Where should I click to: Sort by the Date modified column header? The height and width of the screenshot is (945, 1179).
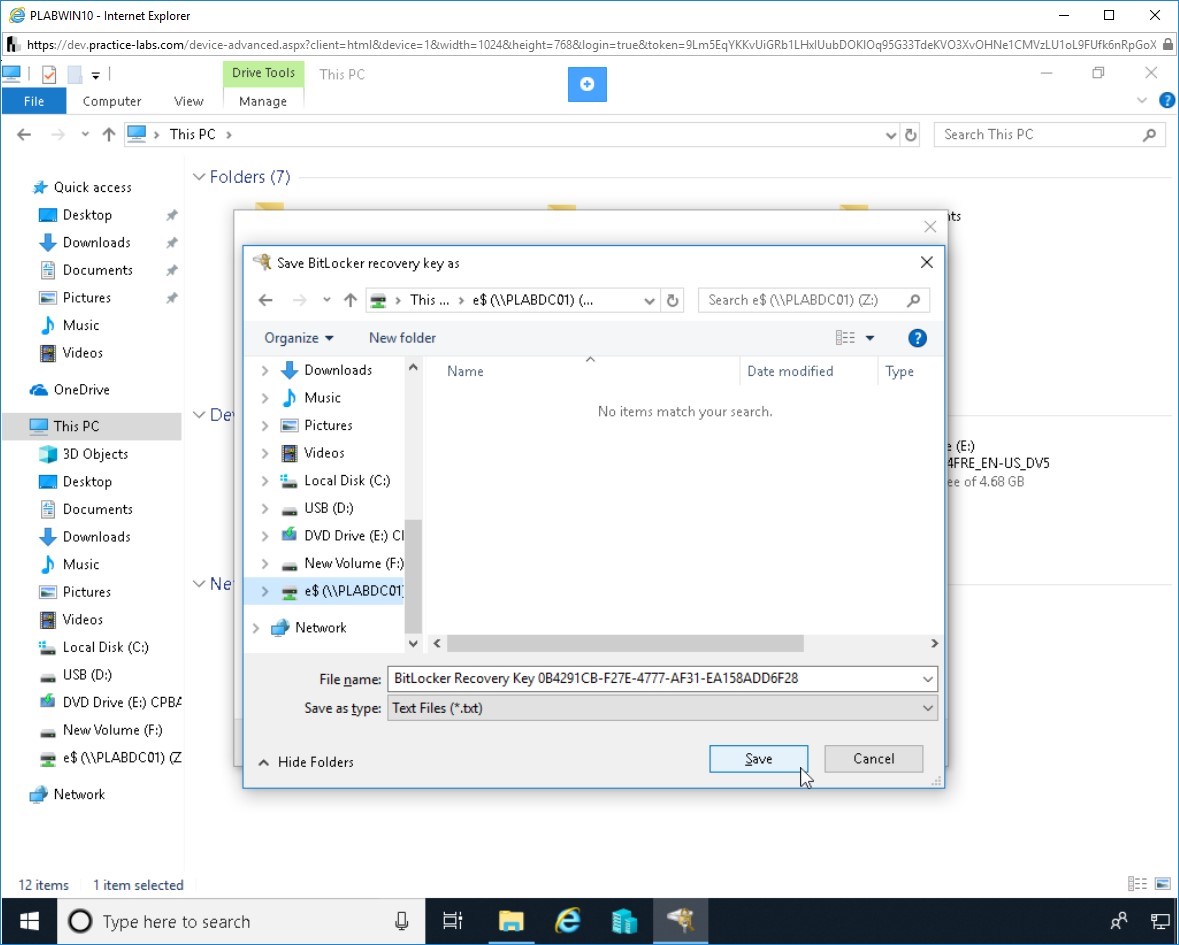[790, 371]
